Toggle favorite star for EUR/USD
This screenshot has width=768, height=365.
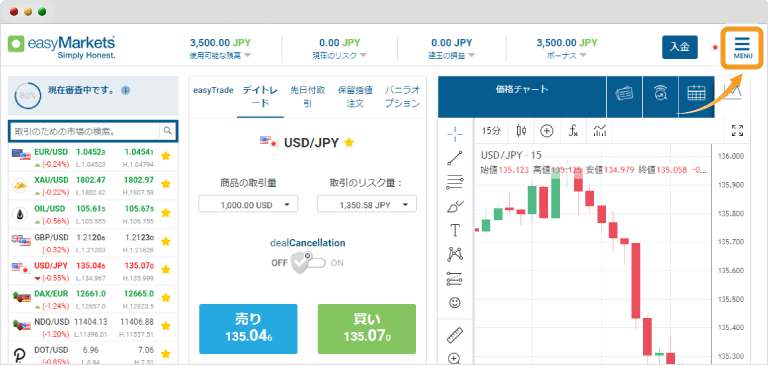pos(166,156)
